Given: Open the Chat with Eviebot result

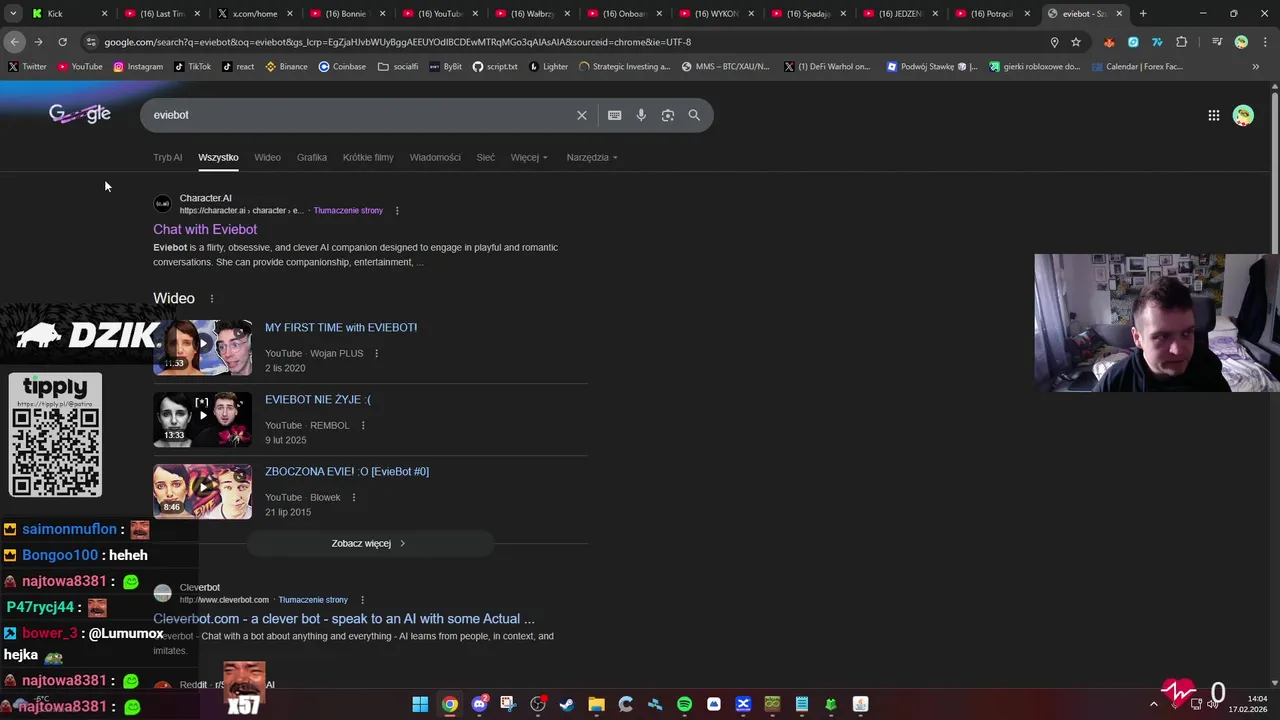Looking at the screenshot, I should click(x=205, y=230).
